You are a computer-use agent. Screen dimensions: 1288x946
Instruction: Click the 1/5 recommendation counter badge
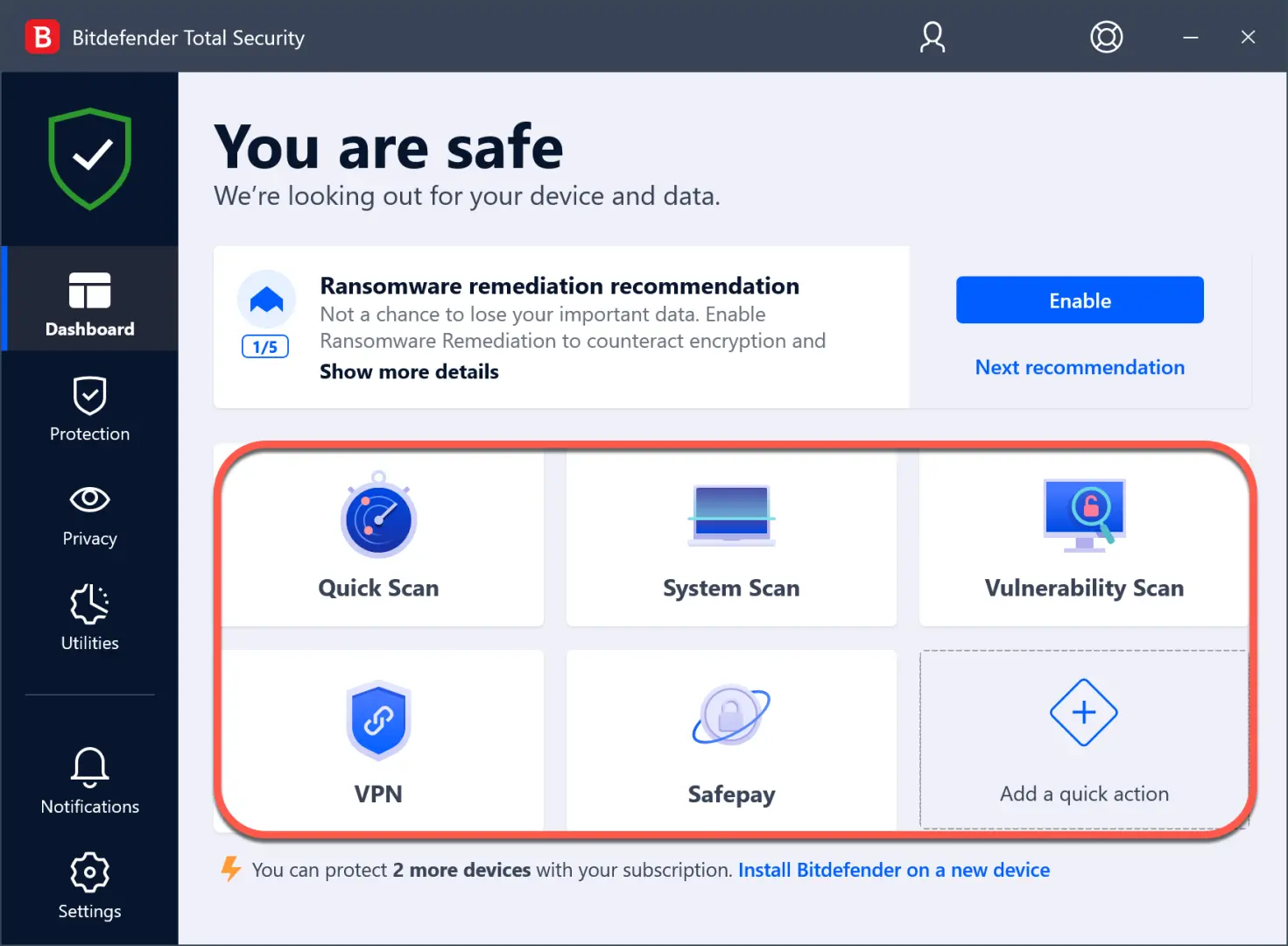265,347
